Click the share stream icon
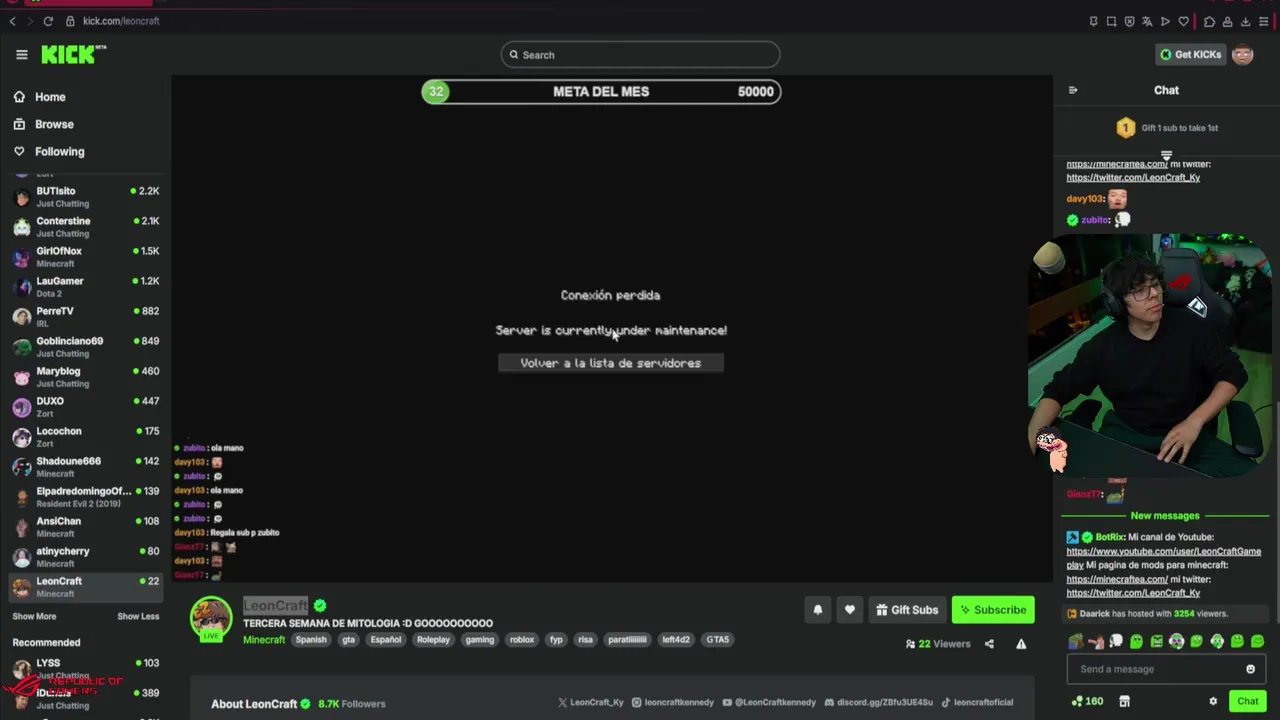Screen dimensions: 1280x720 989,644
